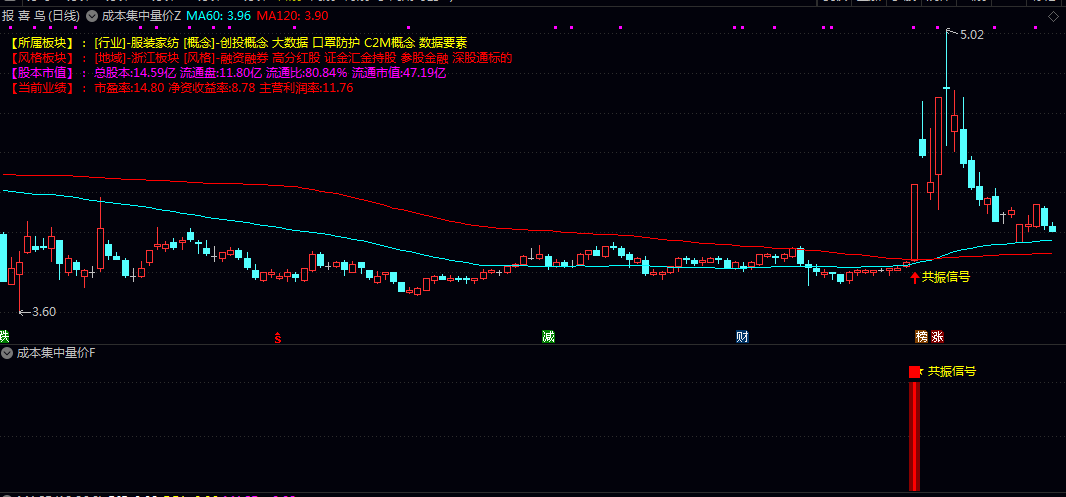Click the orange 榜 event marker
This screenshot has width=1066, height=497.
922,337
